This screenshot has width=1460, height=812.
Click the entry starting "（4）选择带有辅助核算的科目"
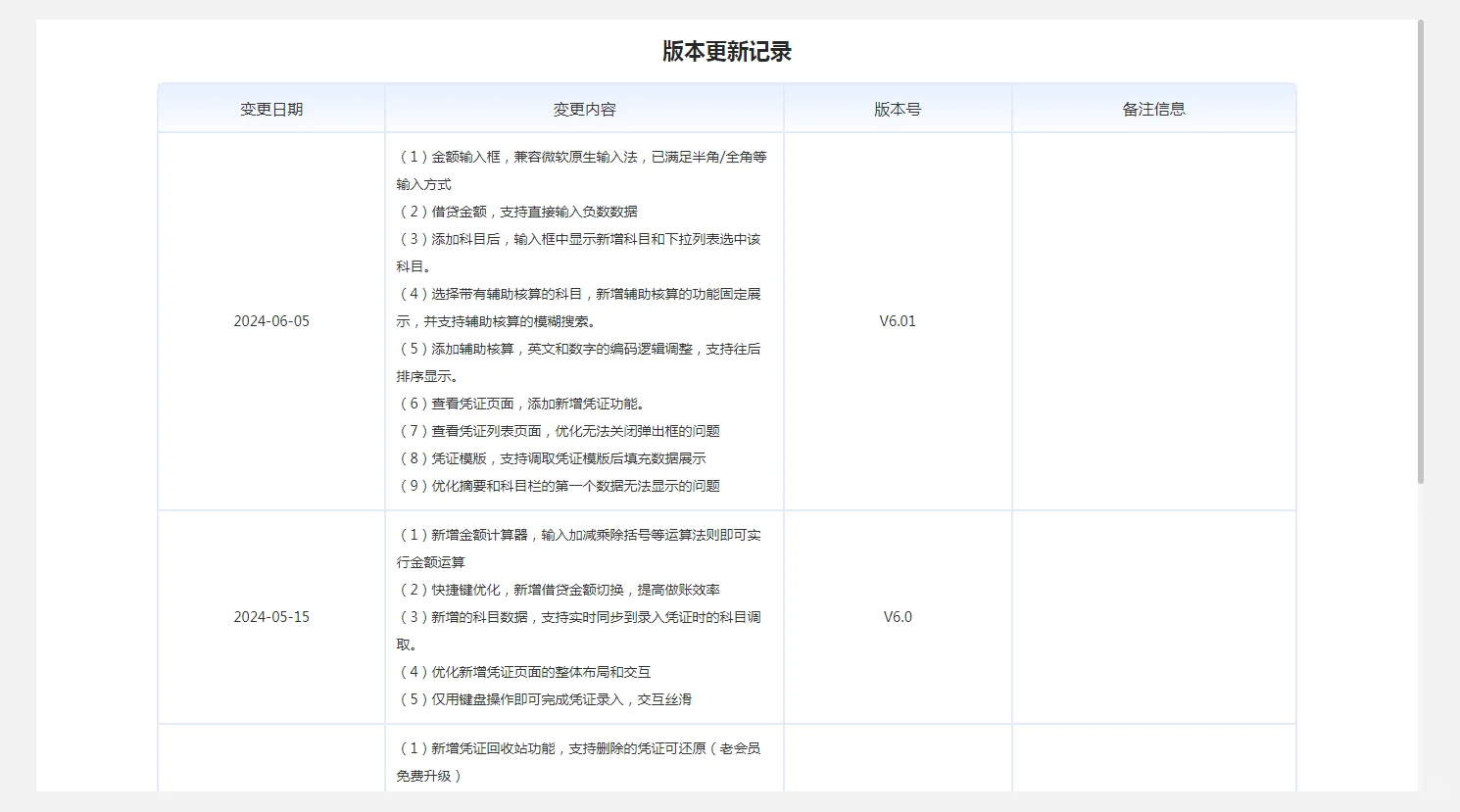coord(579,308)
